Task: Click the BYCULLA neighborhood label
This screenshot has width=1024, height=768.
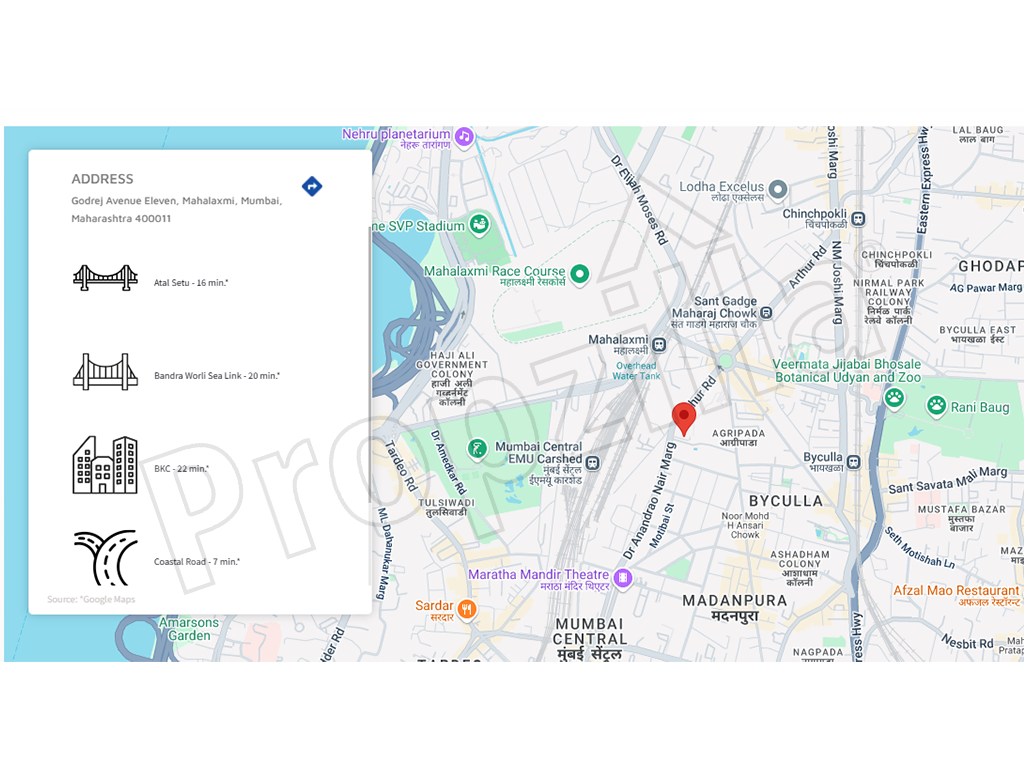Action: [786, 501]
